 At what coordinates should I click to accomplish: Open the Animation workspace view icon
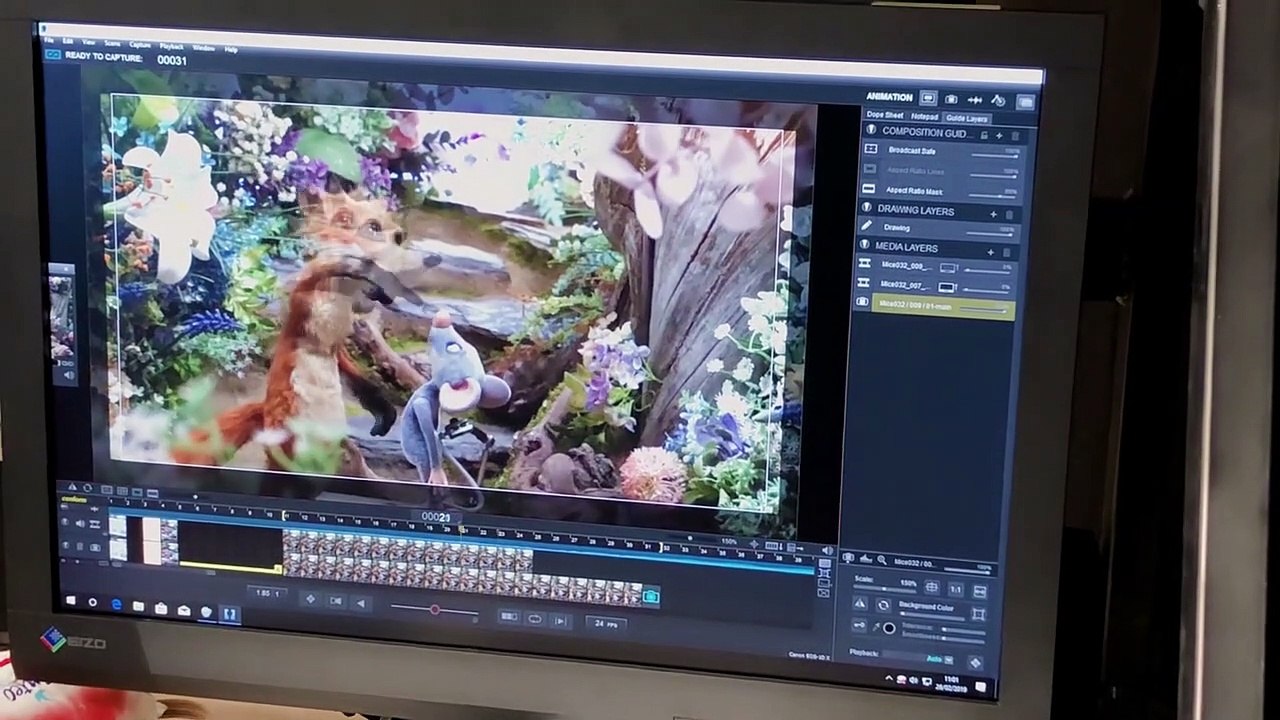pyautogui.click(x=928, y=98)
